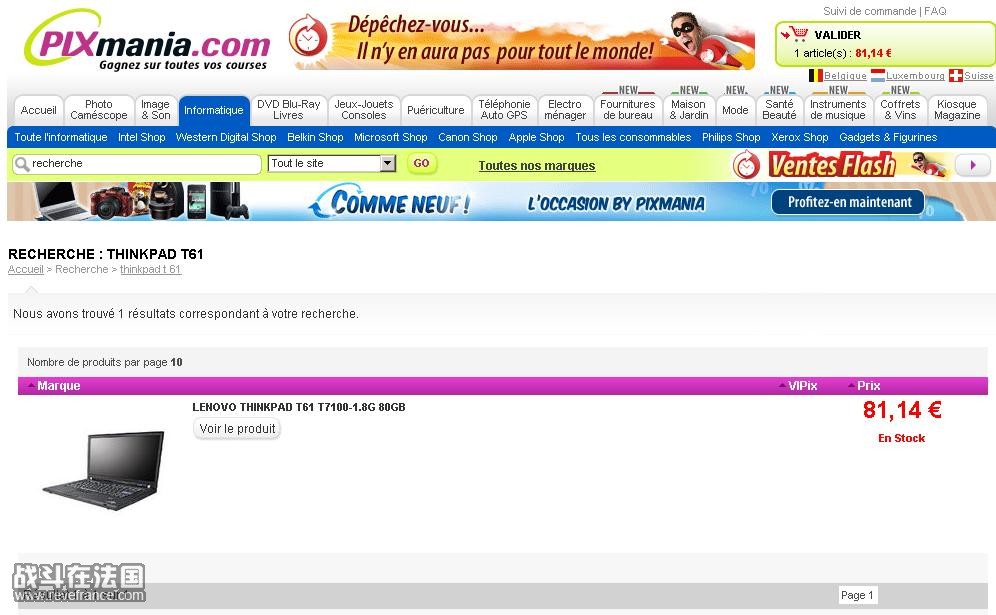996x615 pixels.
Task: Open the Image & Son tab
Action: click(x=156, y=110)
